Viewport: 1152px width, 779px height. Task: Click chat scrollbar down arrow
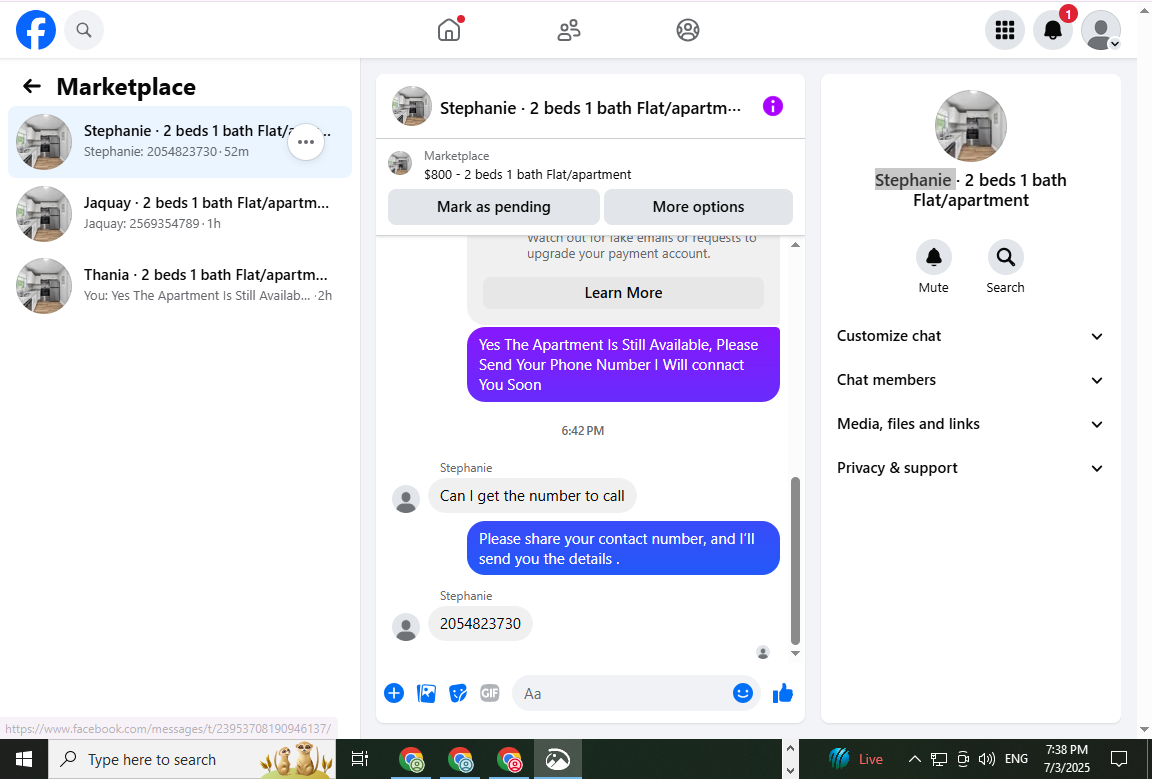tap(795, 653)
